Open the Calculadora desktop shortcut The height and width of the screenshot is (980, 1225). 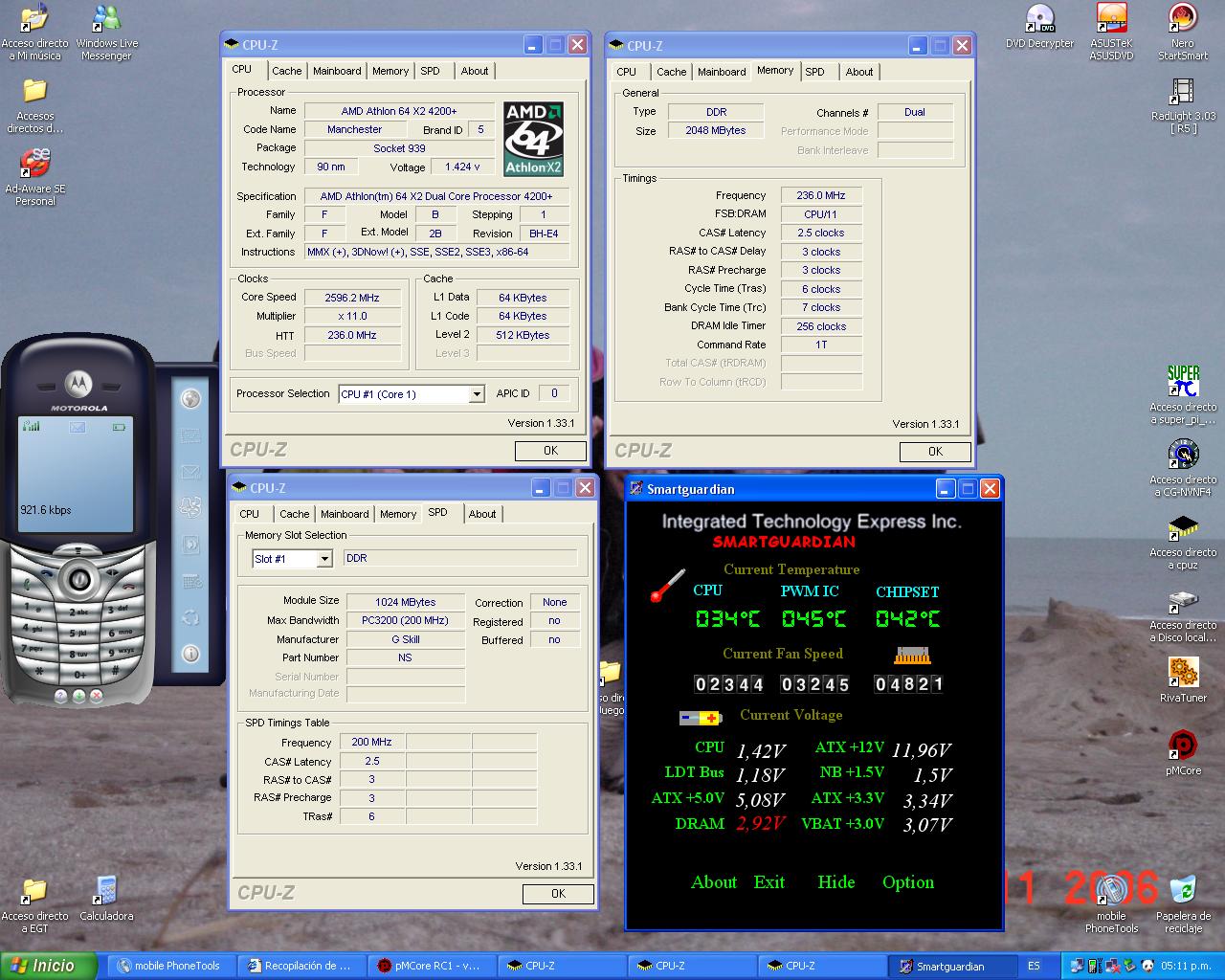click(x=106, y=892)
